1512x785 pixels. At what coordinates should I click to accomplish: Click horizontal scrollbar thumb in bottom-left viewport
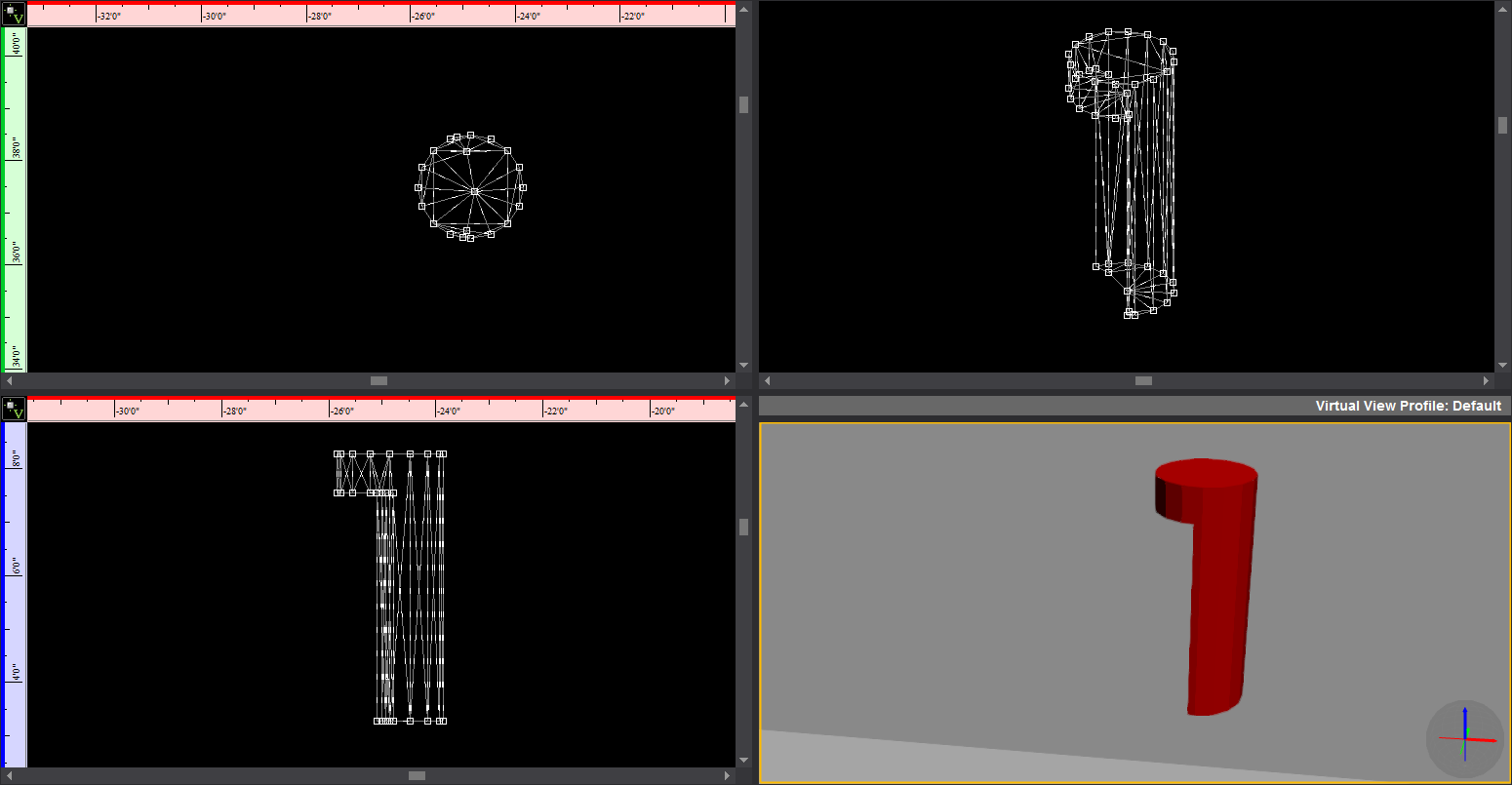417,776
